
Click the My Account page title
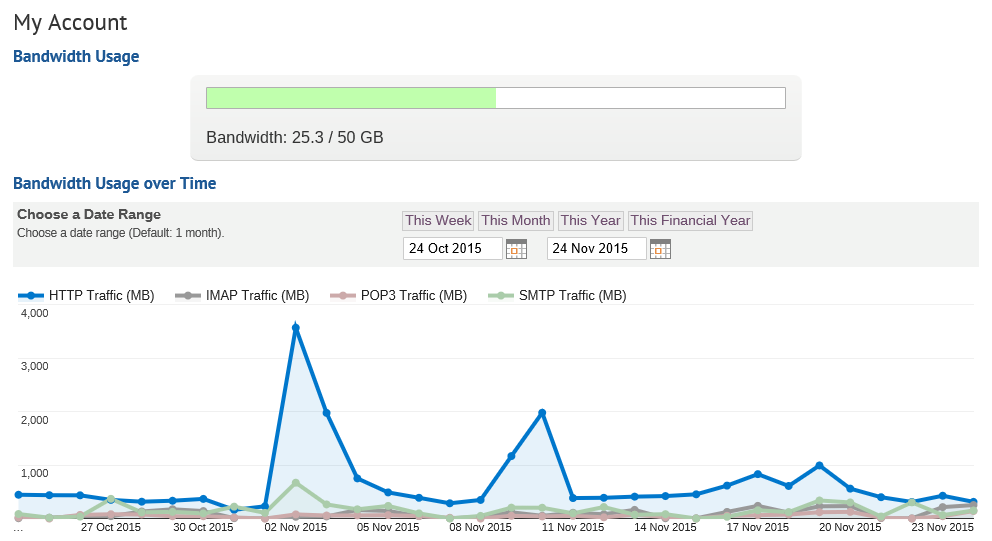(x=70, y=23)
